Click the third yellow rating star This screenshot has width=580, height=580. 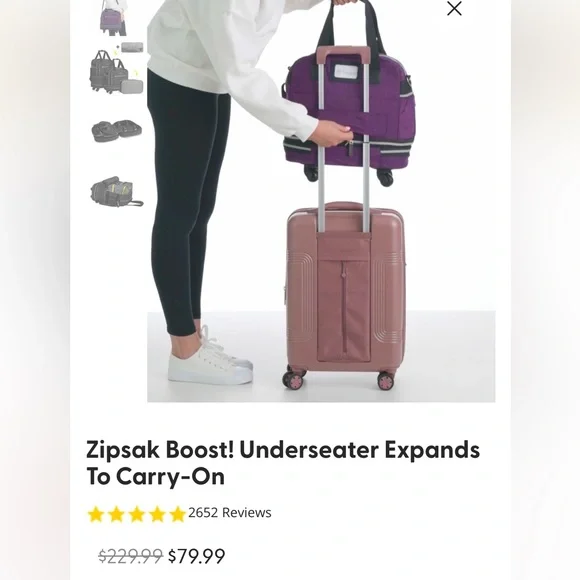(137, 514)
